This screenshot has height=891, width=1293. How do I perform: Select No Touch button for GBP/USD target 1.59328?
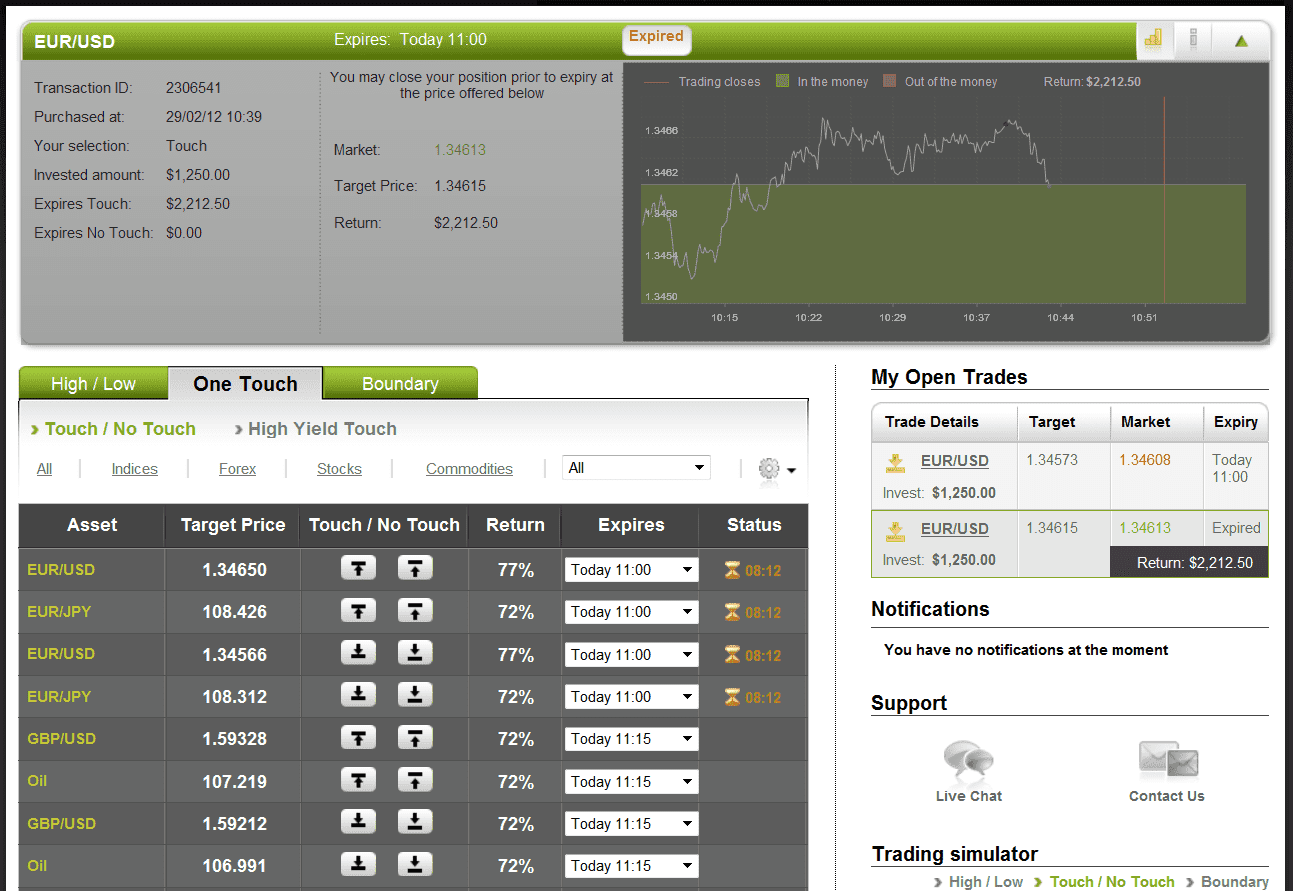tap(415, 738)
